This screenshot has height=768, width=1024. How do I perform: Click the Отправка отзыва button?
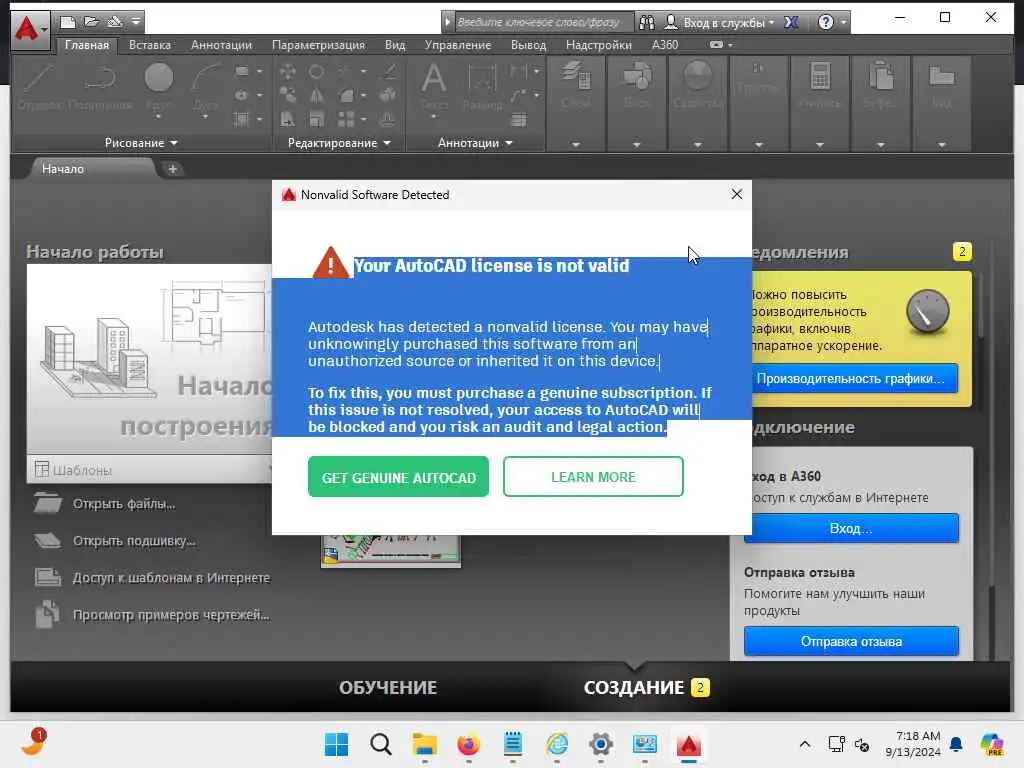coord(851,641)
